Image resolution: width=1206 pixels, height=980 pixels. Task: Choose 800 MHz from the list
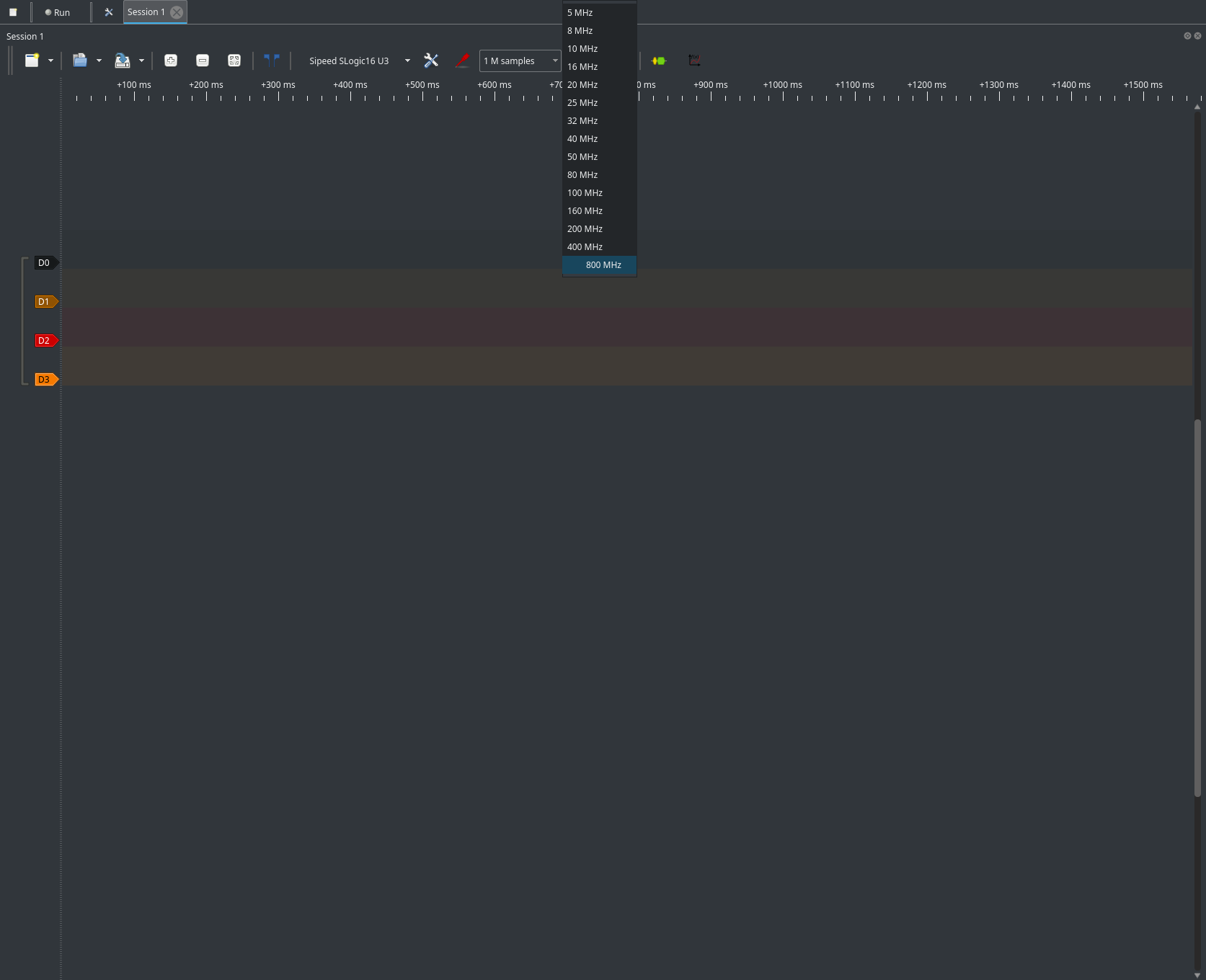click(603, 265)
